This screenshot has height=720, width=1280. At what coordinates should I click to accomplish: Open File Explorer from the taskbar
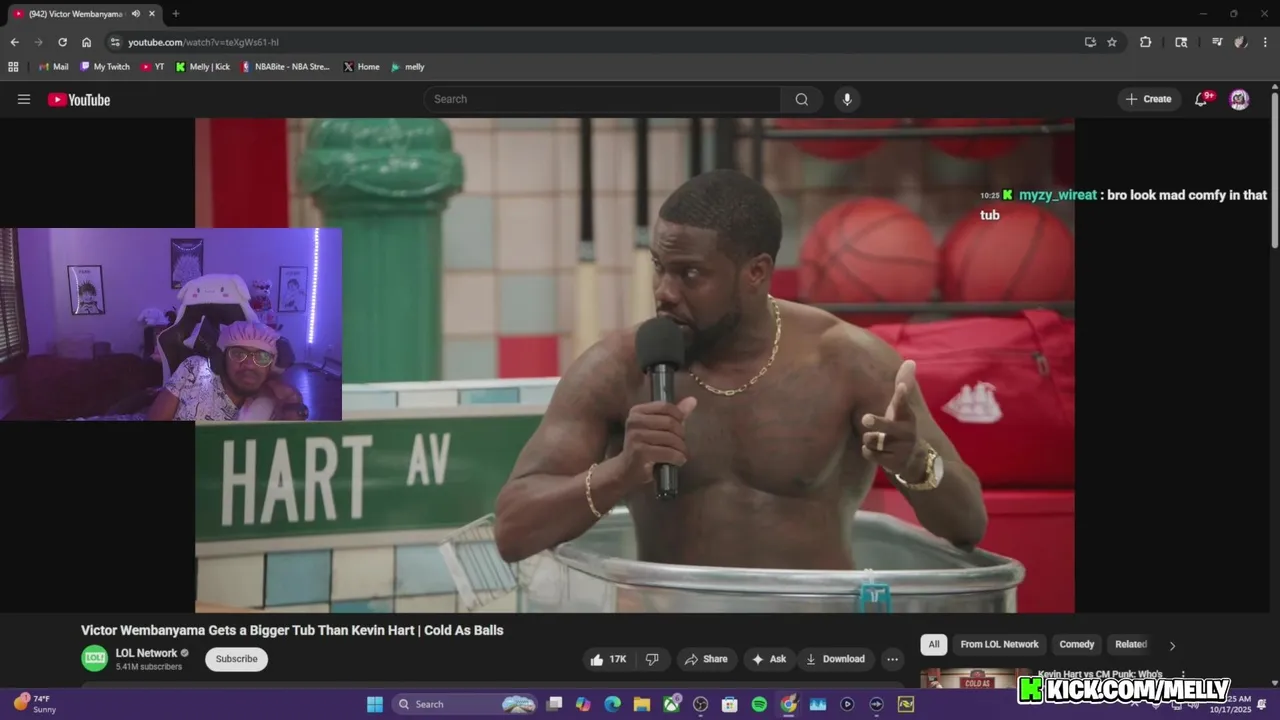tap(642, 704)
